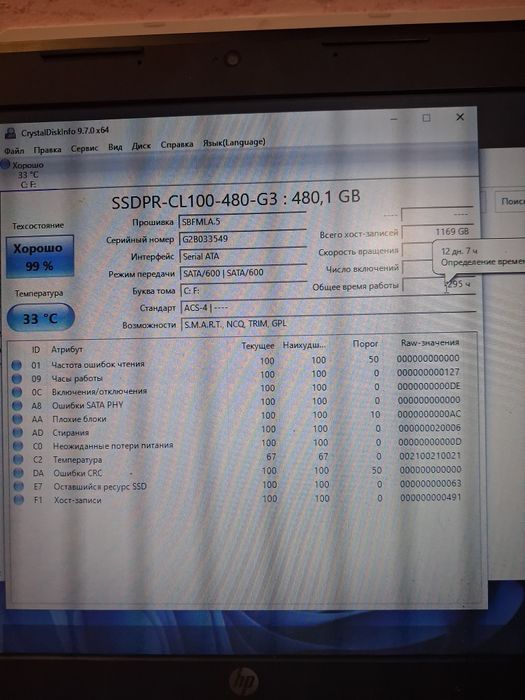
Task: Select the Часы работы row
Action: [238, 375]
